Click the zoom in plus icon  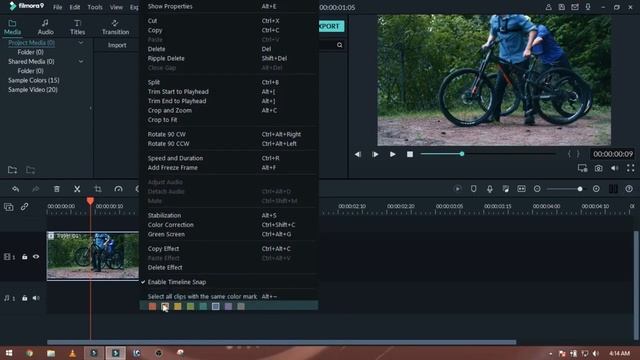coord(596,189)
